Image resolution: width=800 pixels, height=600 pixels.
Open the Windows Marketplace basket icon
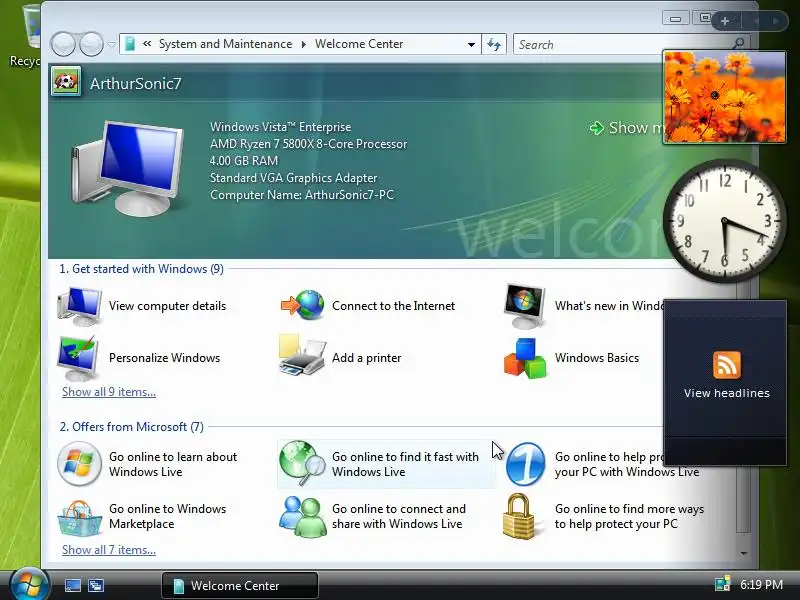coord(79,518)
